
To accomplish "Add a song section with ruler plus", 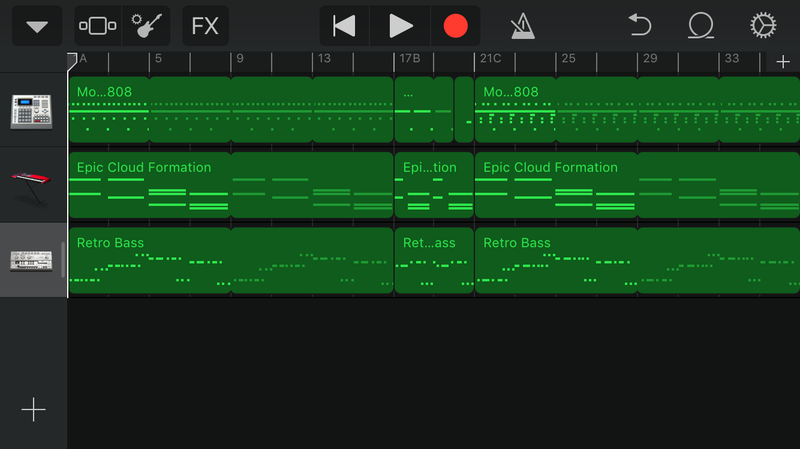I will click(783, 62).
